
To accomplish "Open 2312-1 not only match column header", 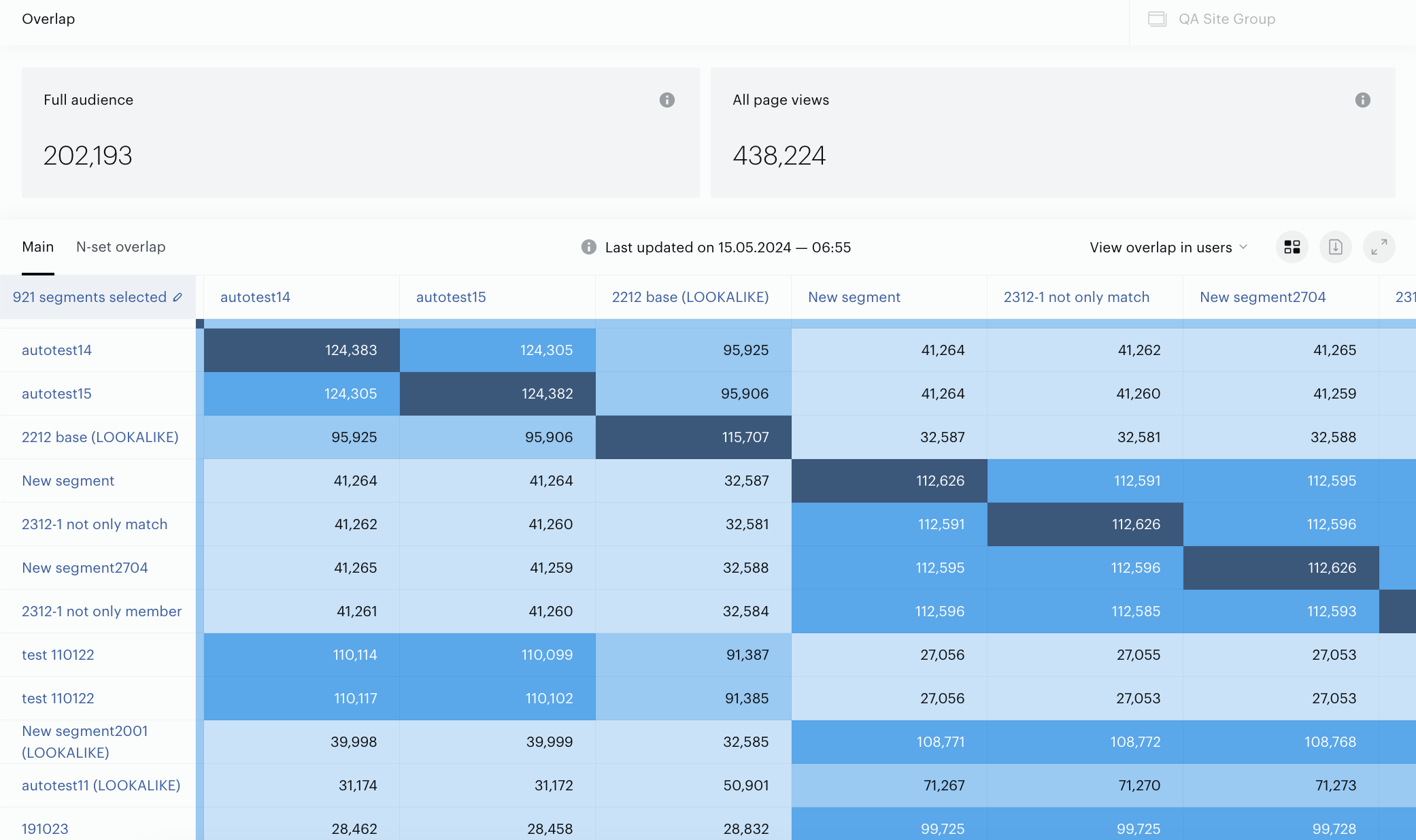I will click(1077, 297).
